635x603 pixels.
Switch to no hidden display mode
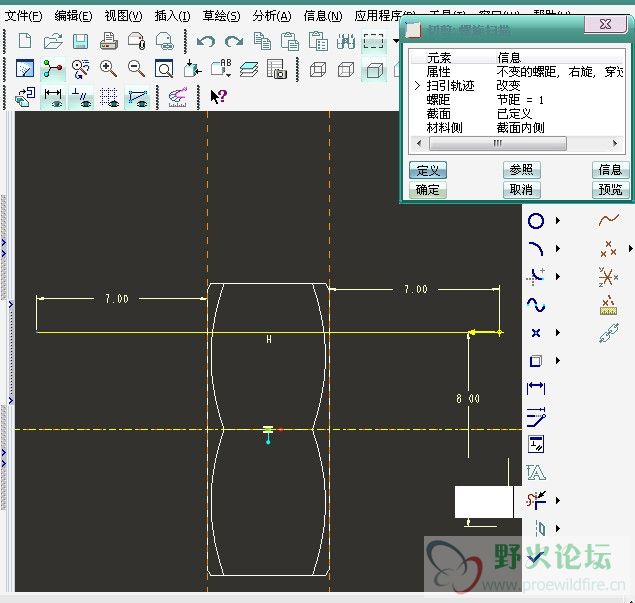pyautogui.click(x=374, y=70)
